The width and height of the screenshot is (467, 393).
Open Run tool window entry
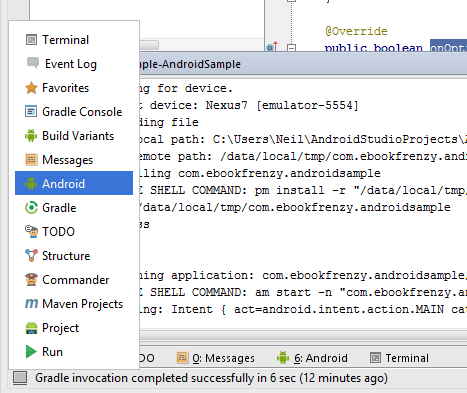coord(74,352)
